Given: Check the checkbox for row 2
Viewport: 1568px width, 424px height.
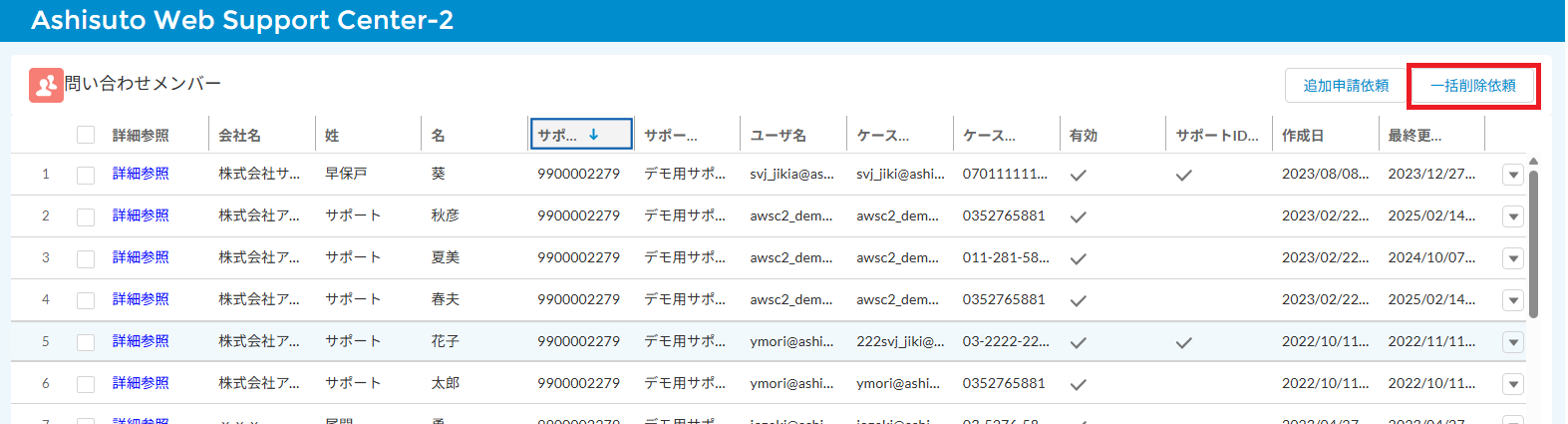Looking at the screenshot, I should (x=86, y=216).
